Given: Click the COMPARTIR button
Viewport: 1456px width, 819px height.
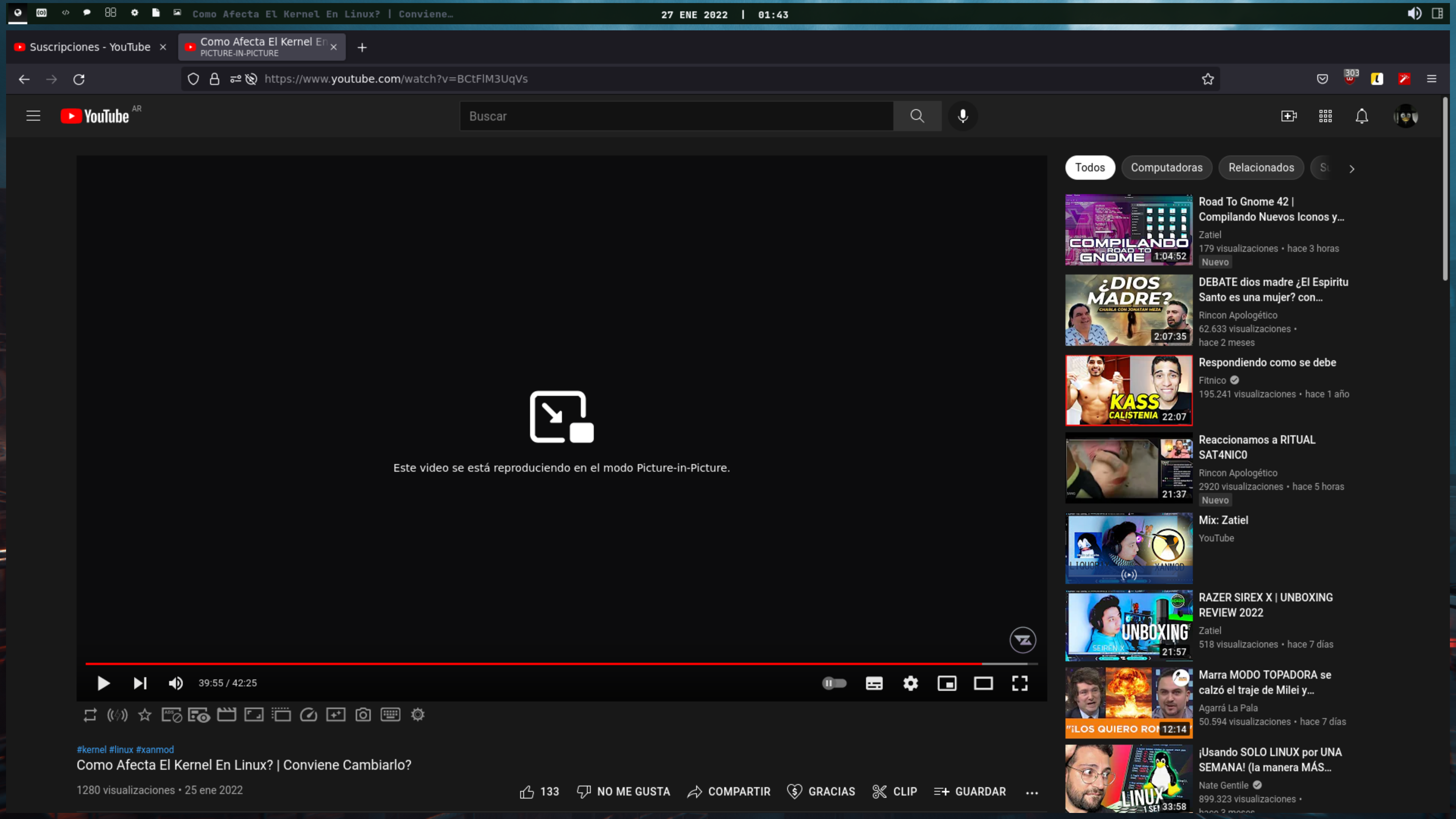Looking at the screenshot, I should tap(728, 792).
